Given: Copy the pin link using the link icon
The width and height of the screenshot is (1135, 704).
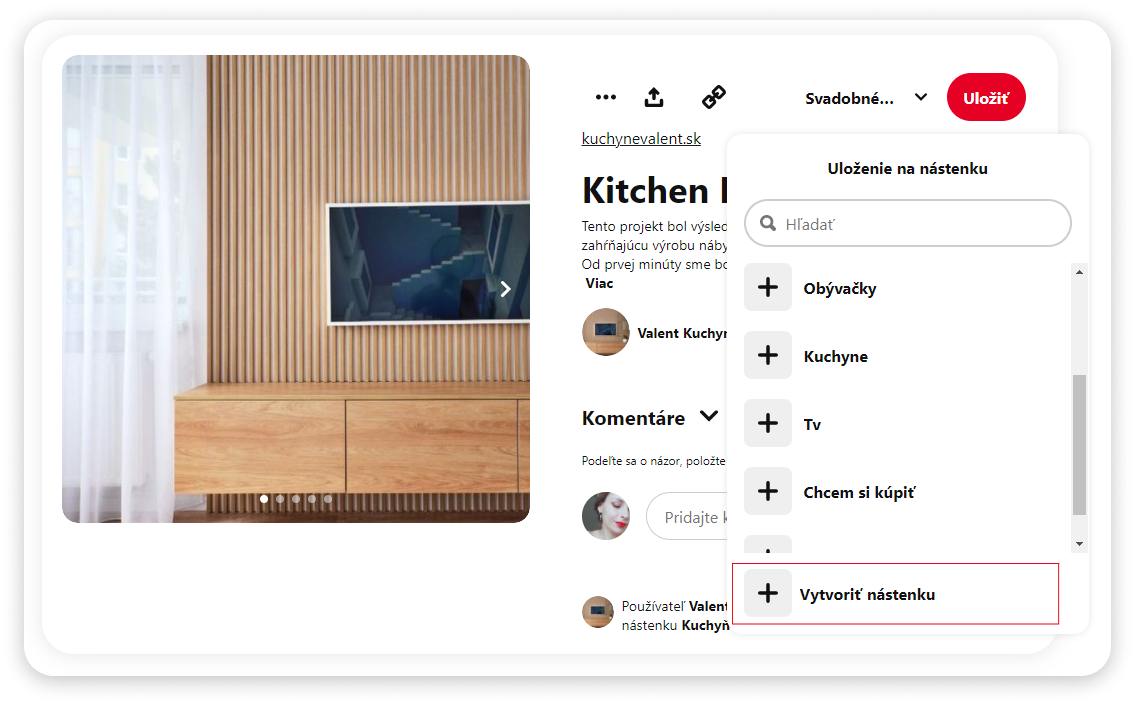Looking at the screenshot, I should pyautogui.click(x=713, y=97).
